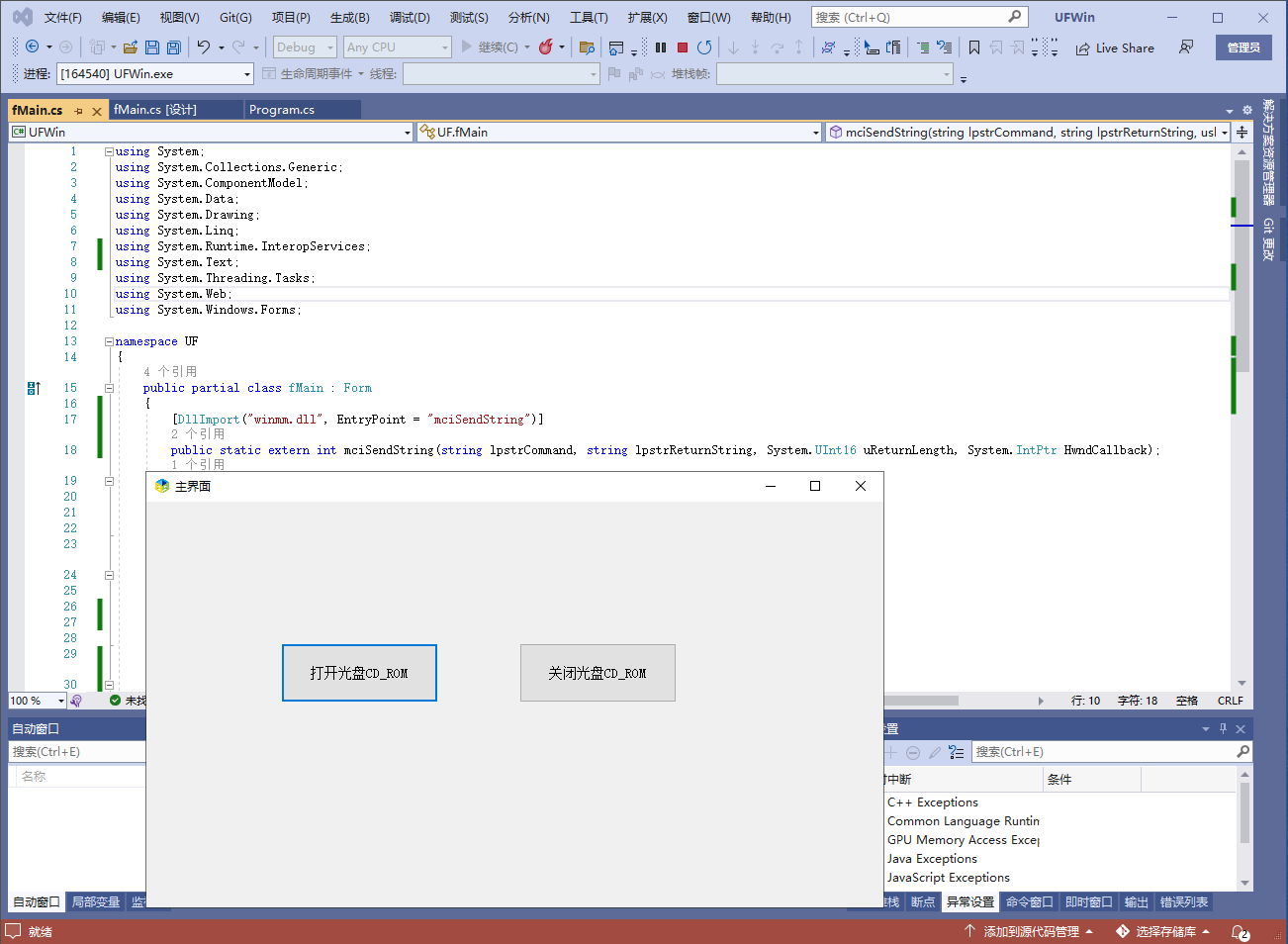Collapse the using block at line 1
This screenshot has width=1288, height=944.
pyautogui.click(x=109, y=151)
